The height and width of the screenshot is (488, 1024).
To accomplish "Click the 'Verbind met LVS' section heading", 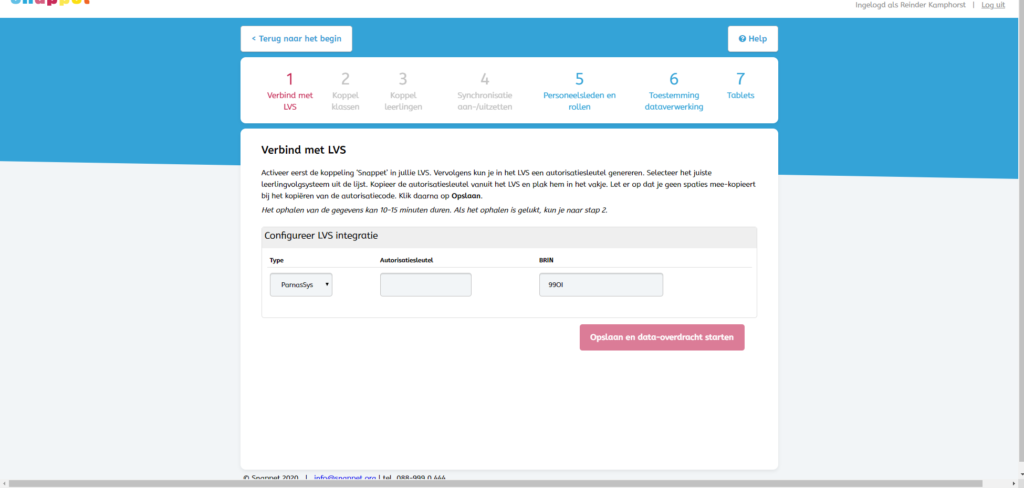I will [x=303, y=151].
